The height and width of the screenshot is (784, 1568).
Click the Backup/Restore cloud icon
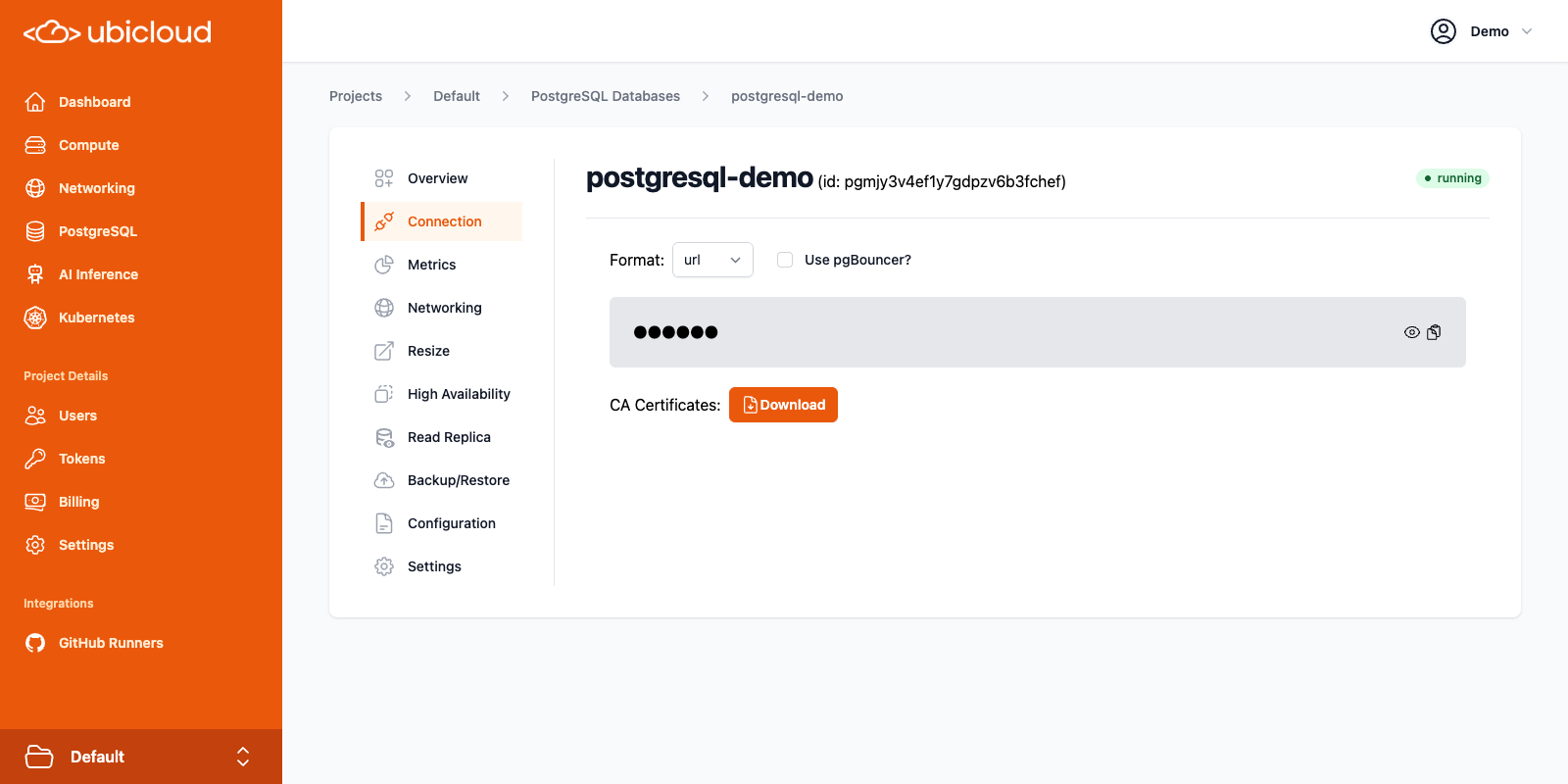384,480
